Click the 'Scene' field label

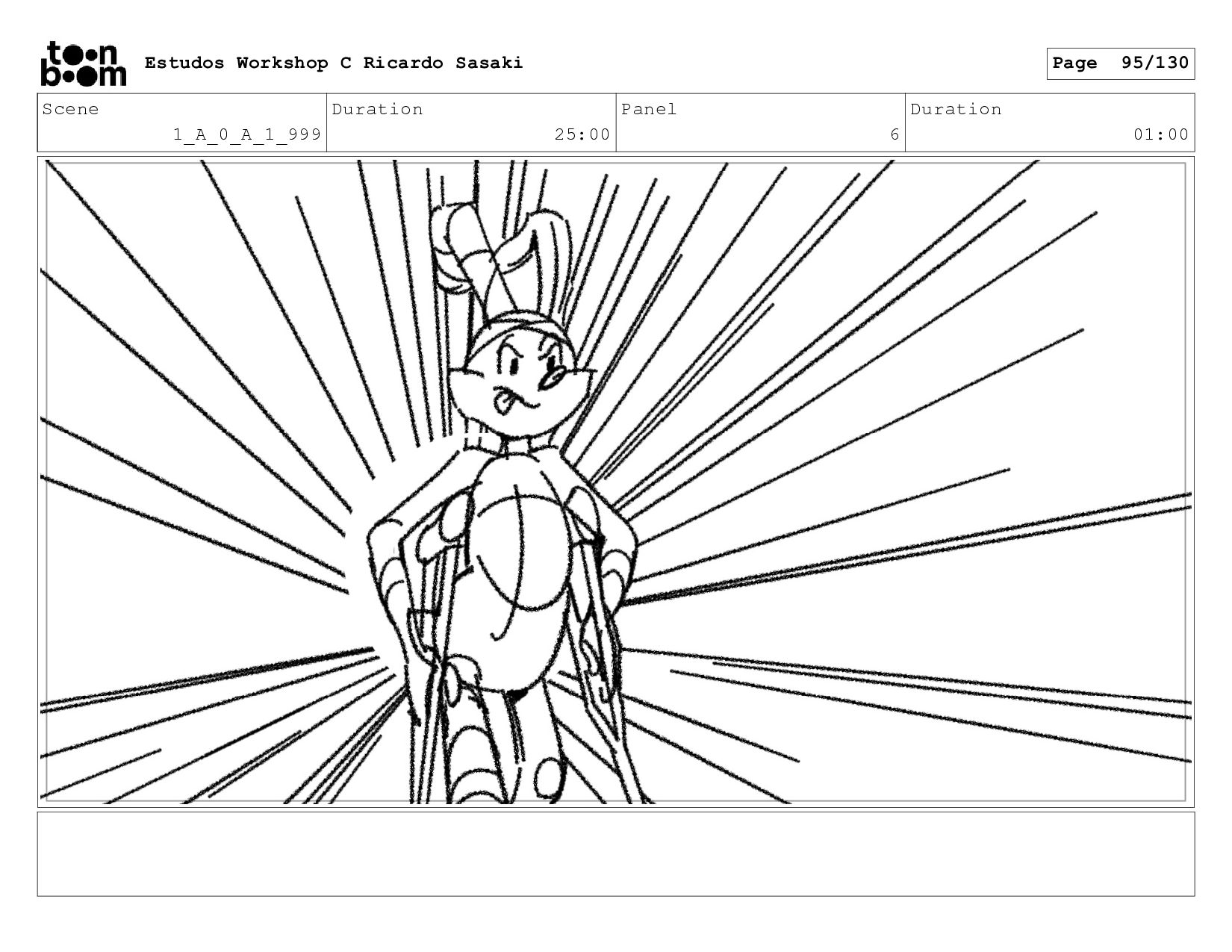pyautogui.click(x=70, y=109)
